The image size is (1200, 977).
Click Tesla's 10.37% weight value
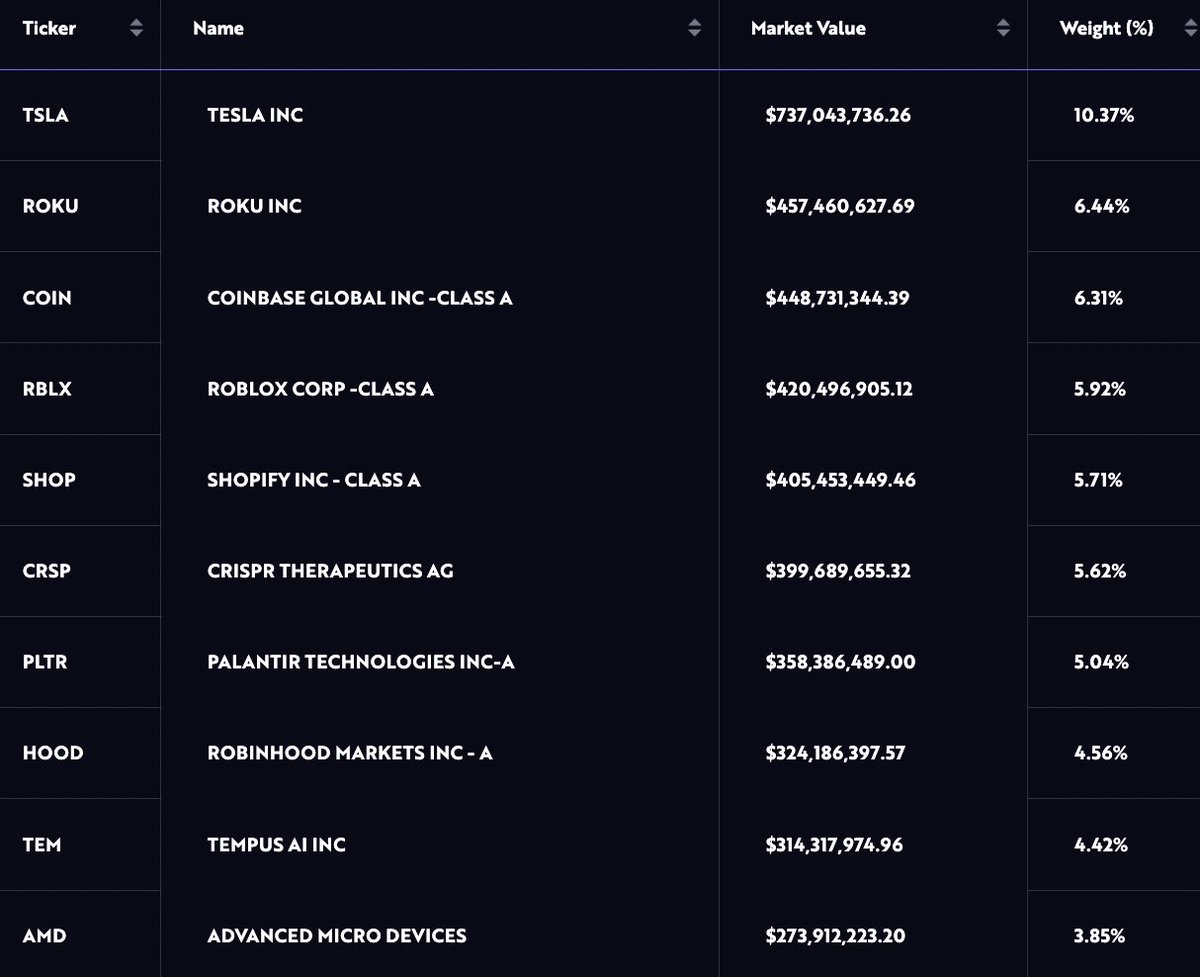pyautogui.click(x=1103, y=115)
